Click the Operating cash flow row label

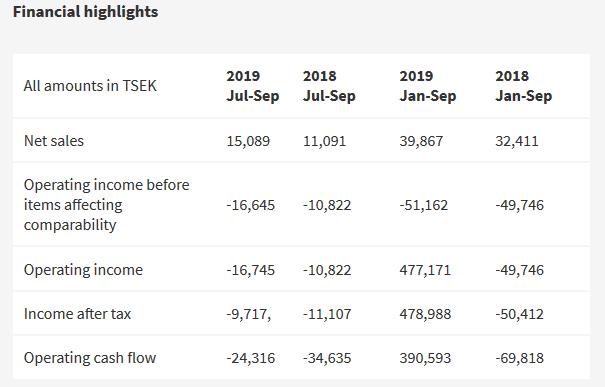[90, 358]
